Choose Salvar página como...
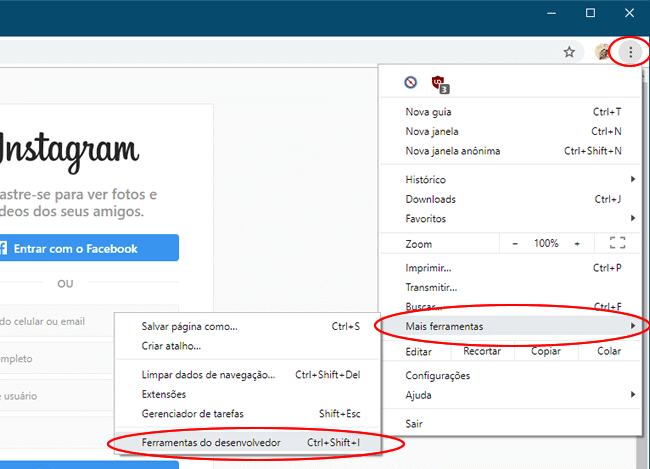 point(247,326)
